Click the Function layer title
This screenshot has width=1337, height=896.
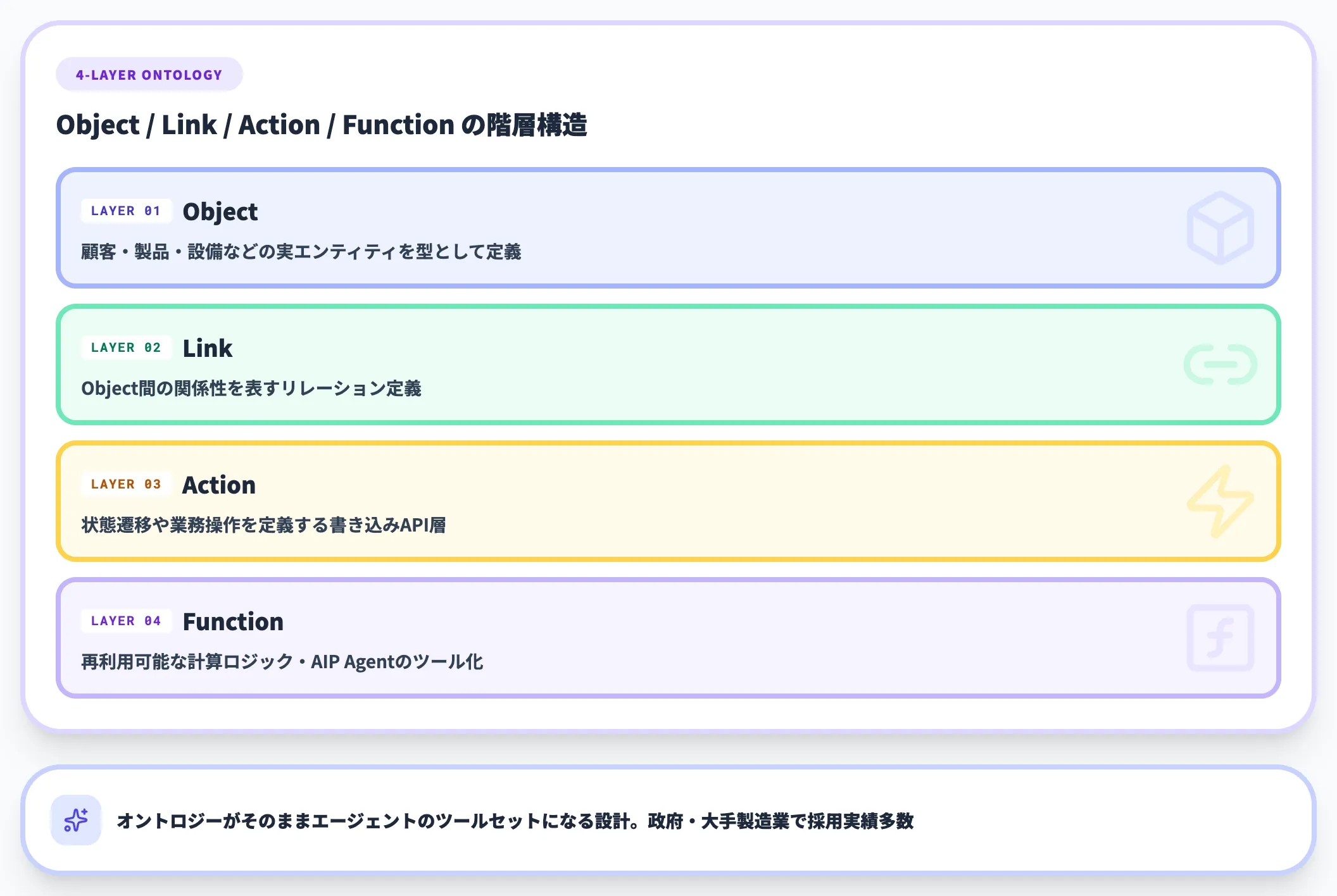233,622
